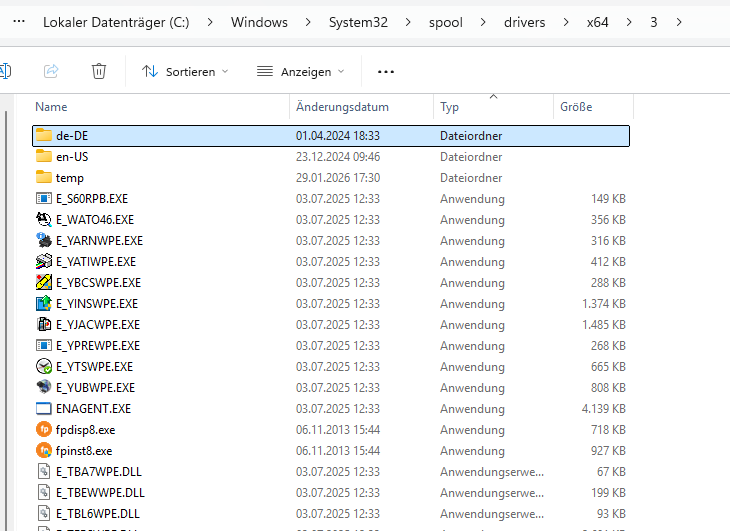This screenshot has width=730, height=531.
Task: Navigate to spool breadcrumb
Action: coord(446,22)
